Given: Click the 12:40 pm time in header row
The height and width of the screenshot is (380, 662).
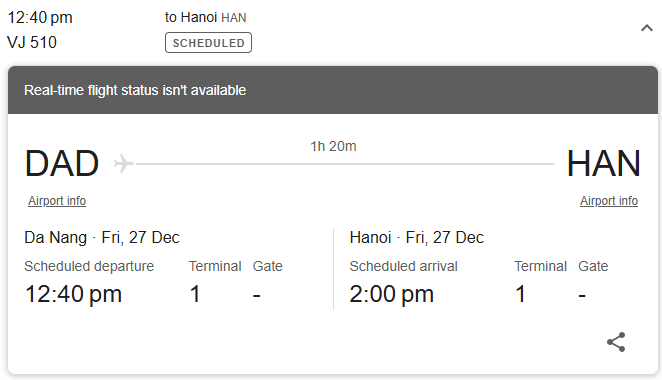Looking at the screenshot, I should click(40, 18).
